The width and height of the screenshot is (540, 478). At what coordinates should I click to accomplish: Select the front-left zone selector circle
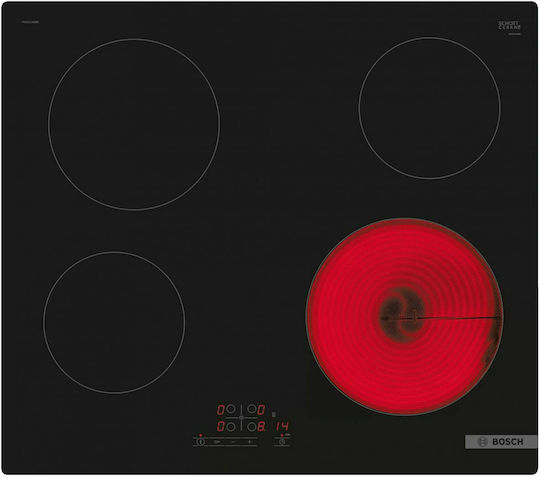(230, 427)
